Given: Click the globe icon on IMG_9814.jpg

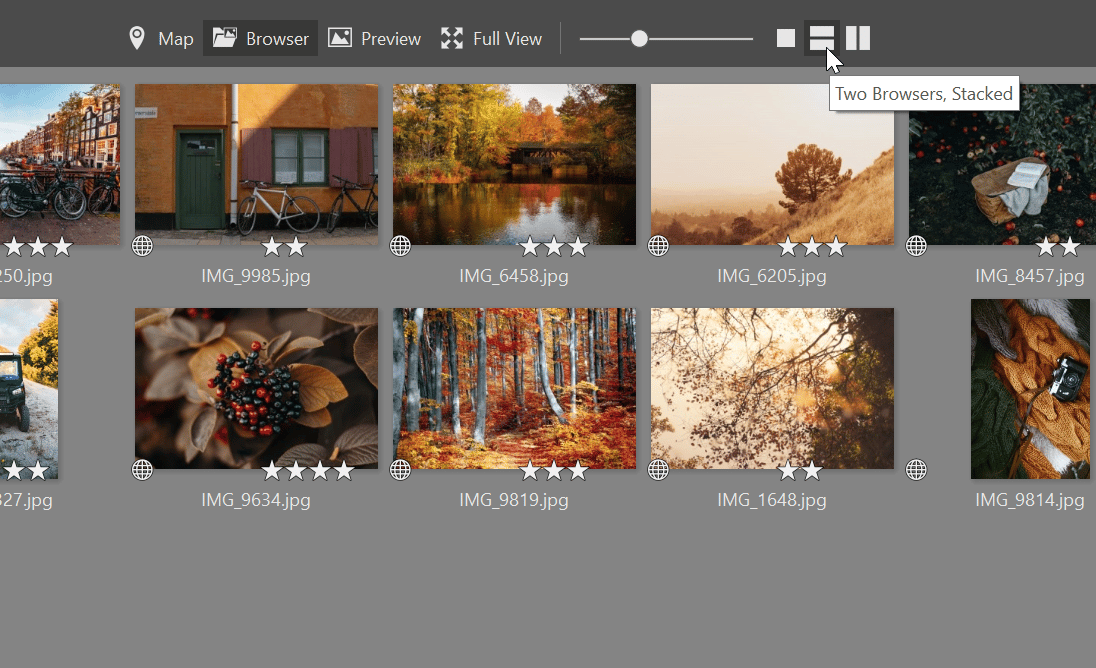Looking at the screenshot, I should (x=916, y=470).
